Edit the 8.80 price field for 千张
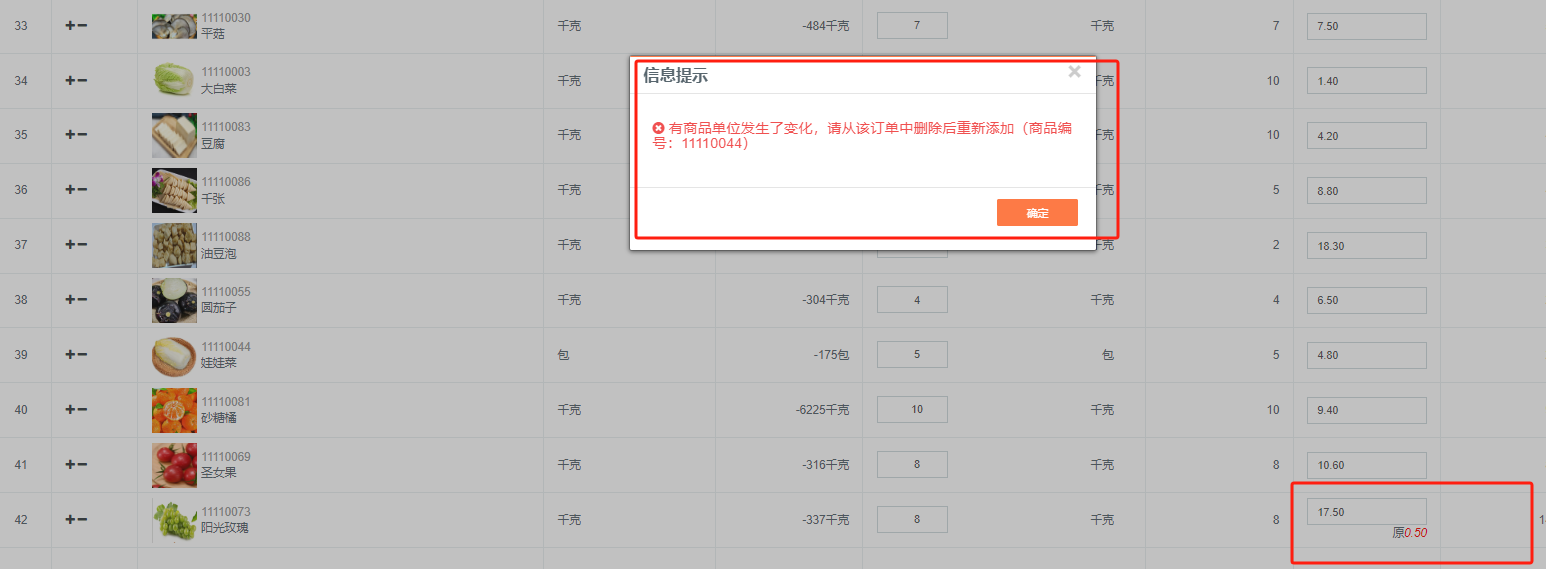The width and height of the screenshot is (1546, 569). point(1366,190)
